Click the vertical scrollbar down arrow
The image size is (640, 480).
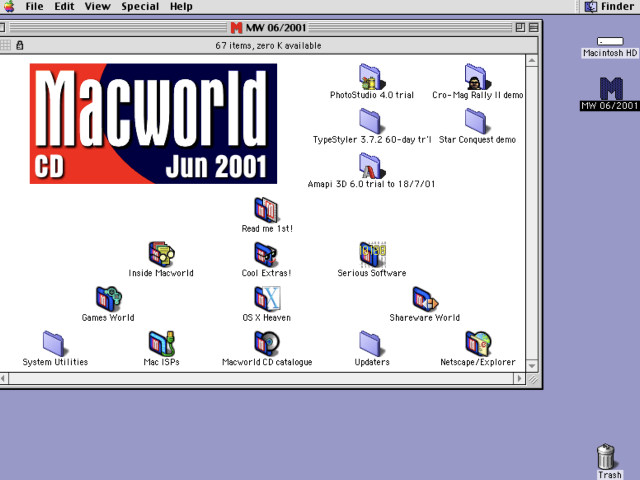pyautogui.click(x=531, y=366)
